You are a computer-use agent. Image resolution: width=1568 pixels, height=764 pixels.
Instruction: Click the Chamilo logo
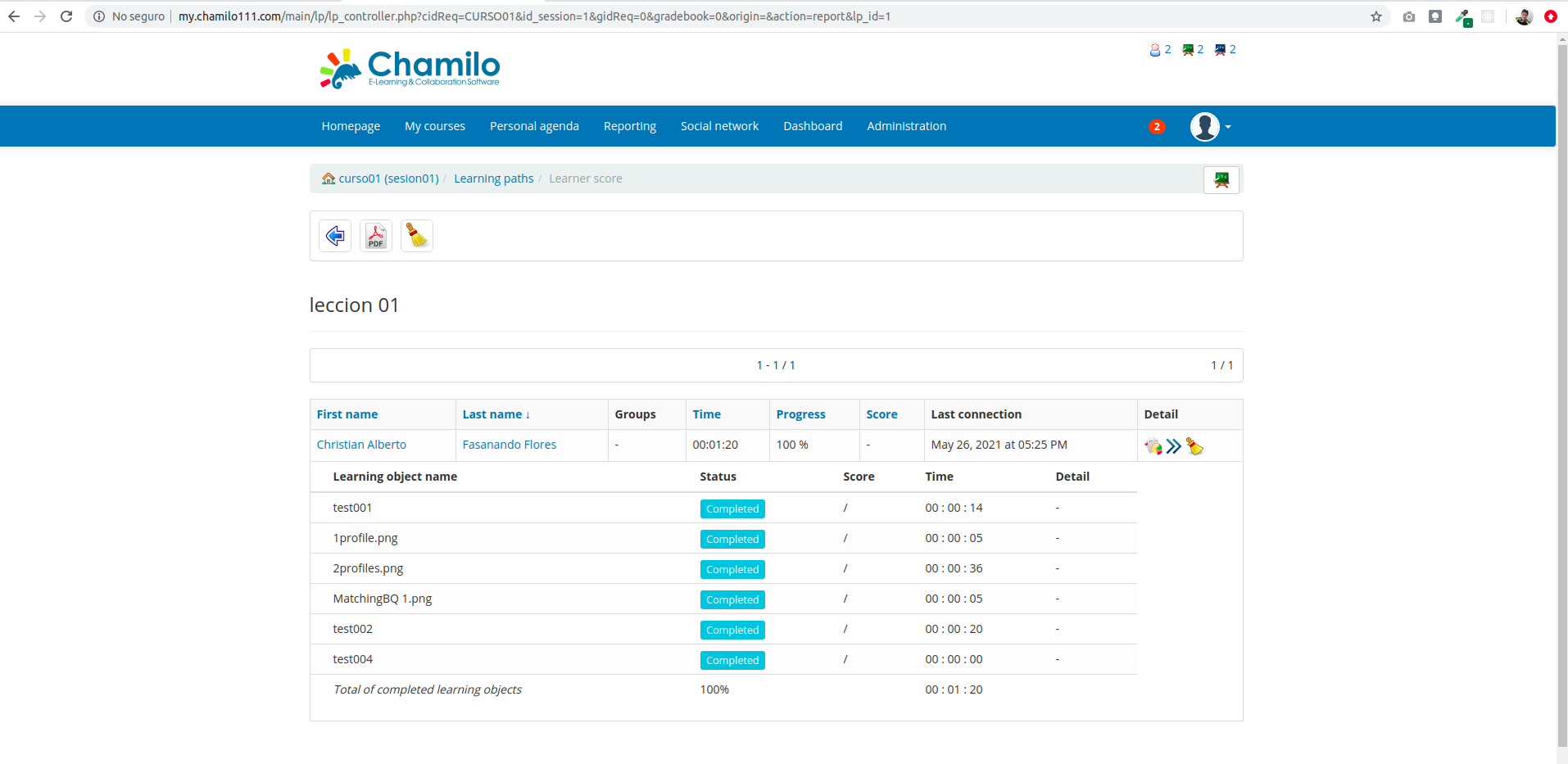[409, 68]
